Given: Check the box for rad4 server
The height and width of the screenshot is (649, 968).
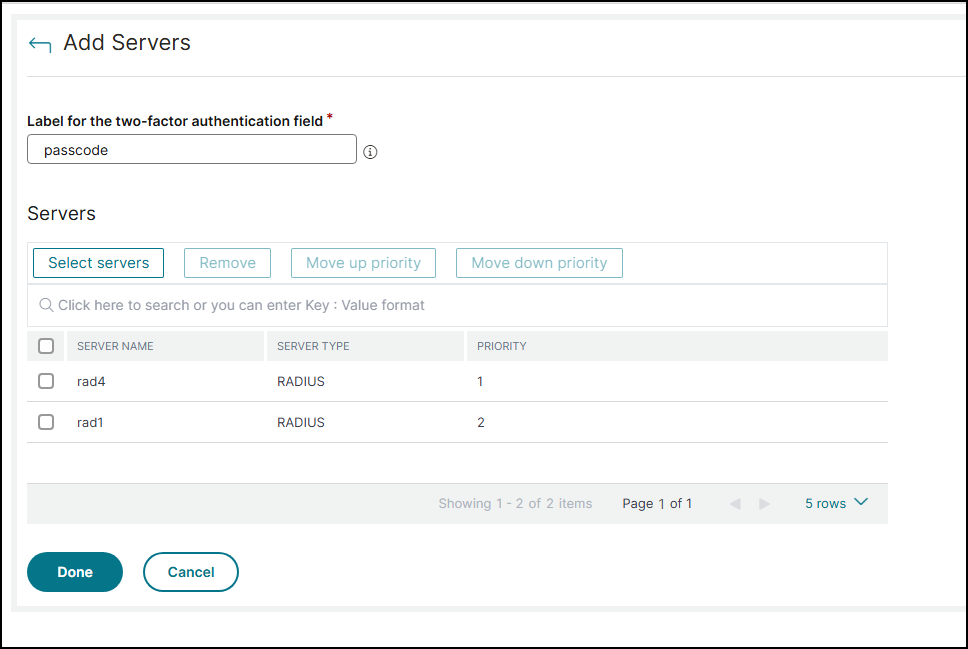Looking at the screenshot, I should [x=46, y=381].
